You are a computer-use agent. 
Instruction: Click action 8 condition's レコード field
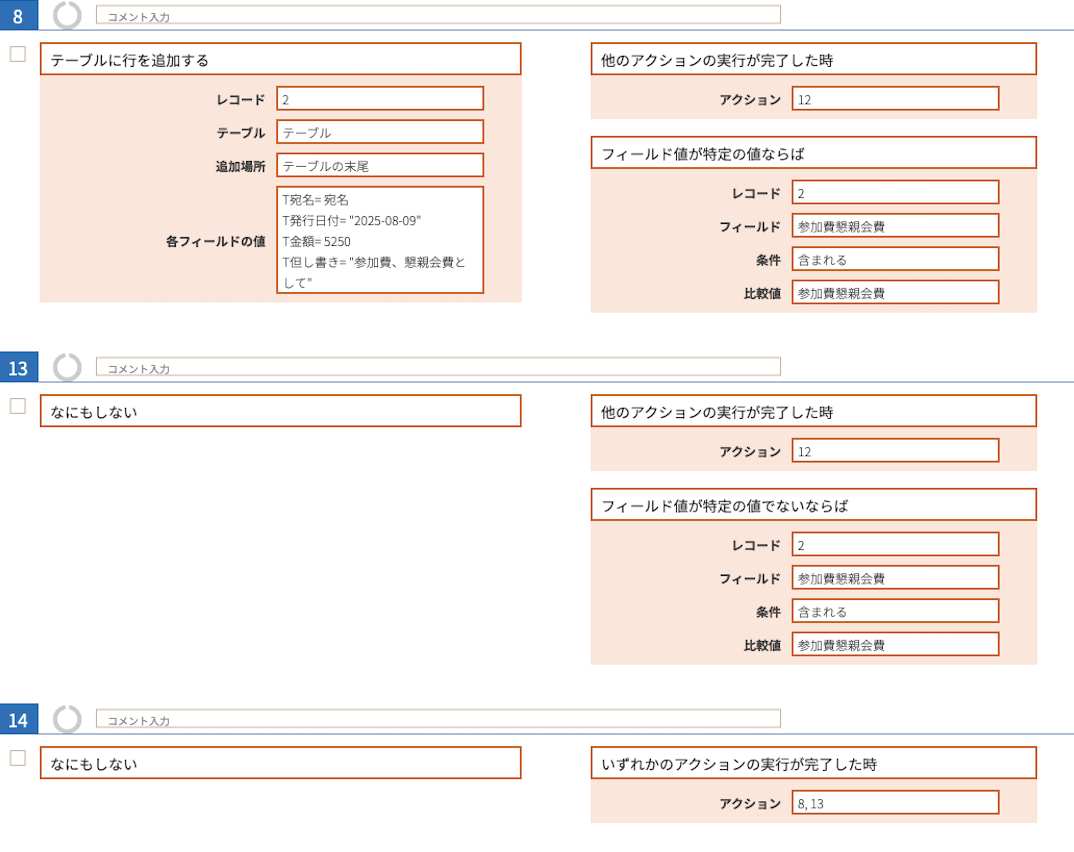pos(895,192)
